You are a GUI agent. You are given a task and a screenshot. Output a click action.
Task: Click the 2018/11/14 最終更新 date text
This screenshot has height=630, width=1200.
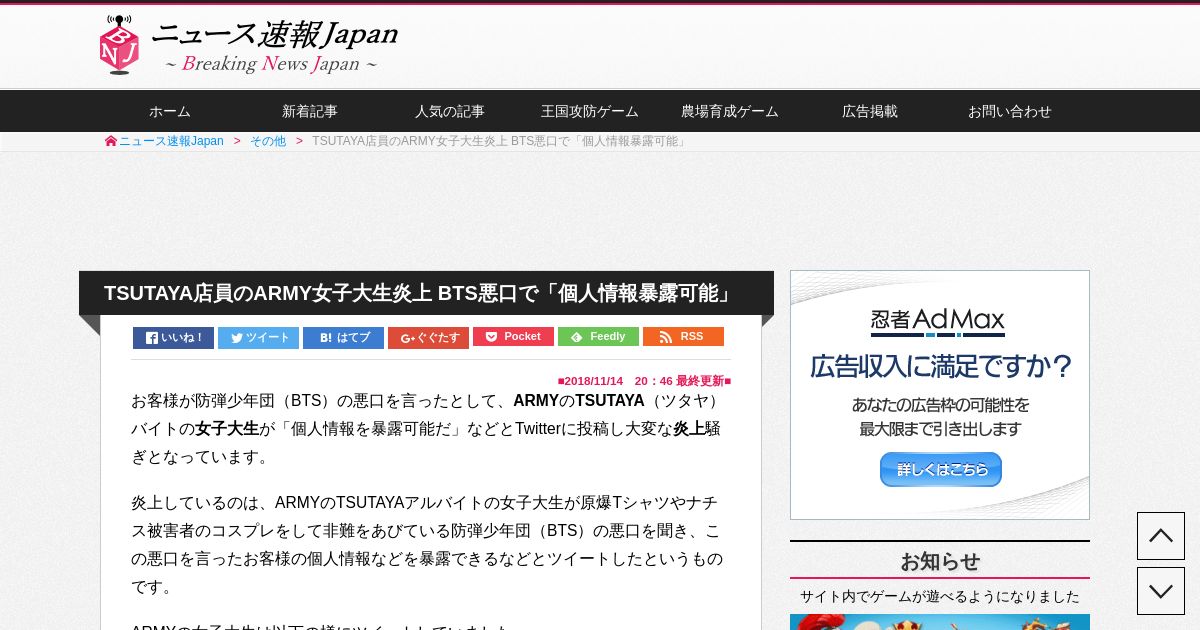[644, 381]
